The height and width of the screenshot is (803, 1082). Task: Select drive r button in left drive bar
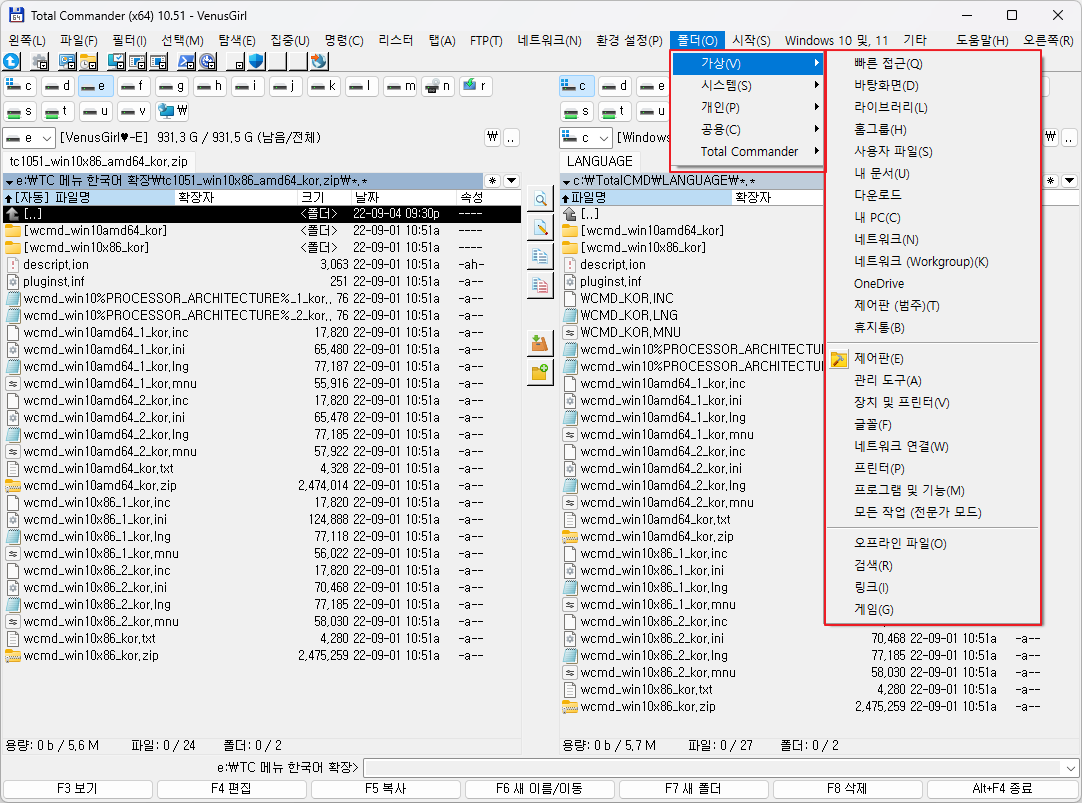pos(475,86)
